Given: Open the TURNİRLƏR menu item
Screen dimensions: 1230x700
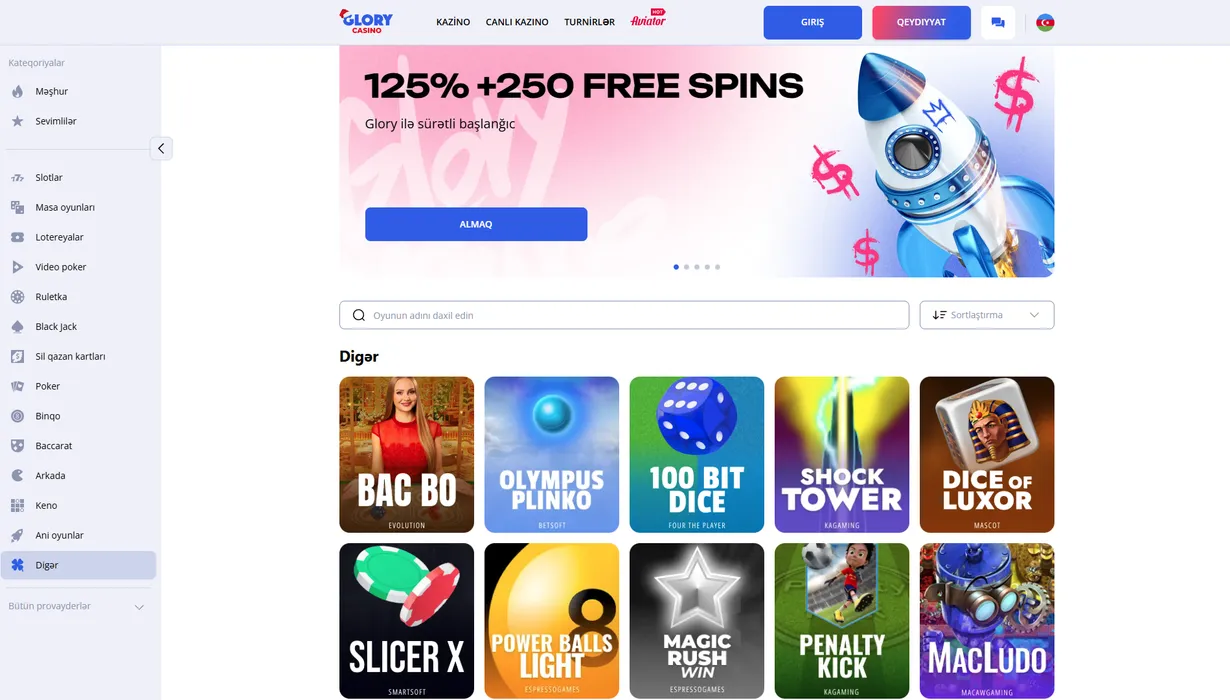Looking at the screenshot, I should click(x=589, y=22).
